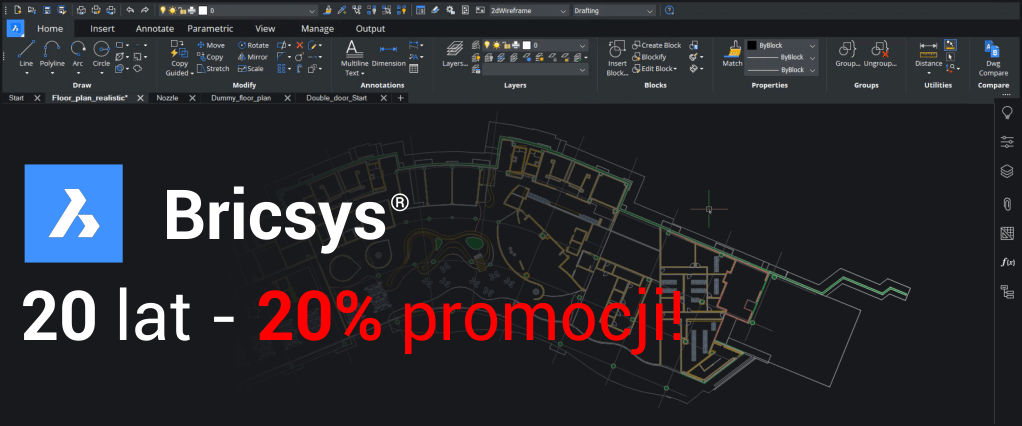Click the Mirror tool
The image size is (1022, 426).
253,57
